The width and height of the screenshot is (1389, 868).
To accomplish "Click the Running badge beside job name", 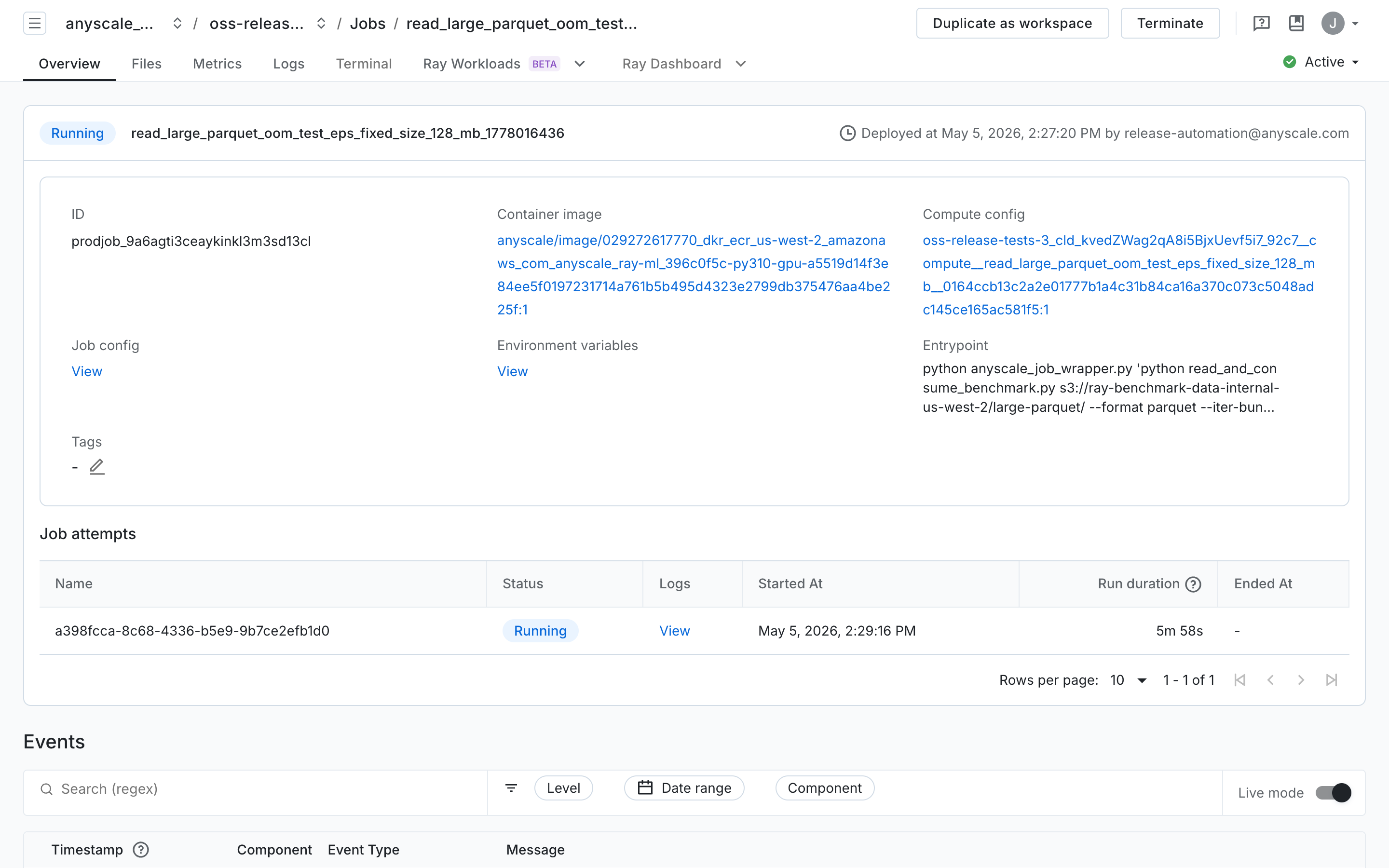I will [x=78, y=133].
